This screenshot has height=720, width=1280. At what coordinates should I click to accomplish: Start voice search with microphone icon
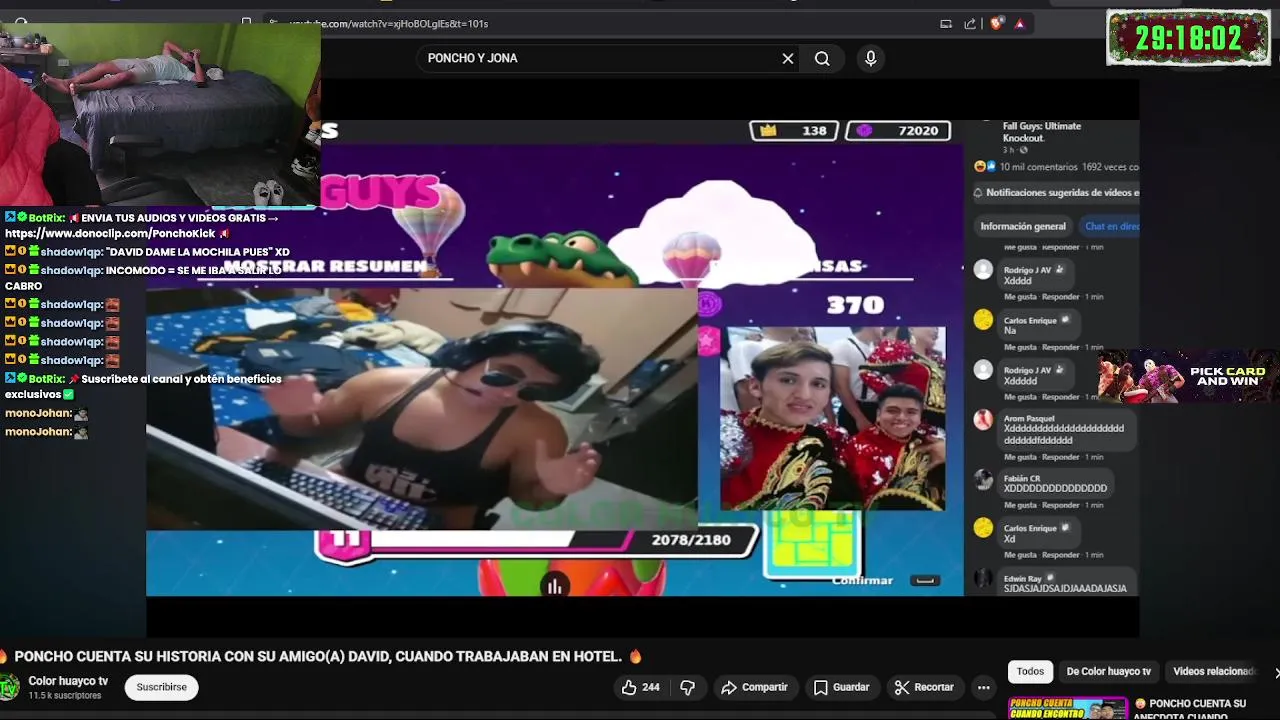click(x=871, y=58)
